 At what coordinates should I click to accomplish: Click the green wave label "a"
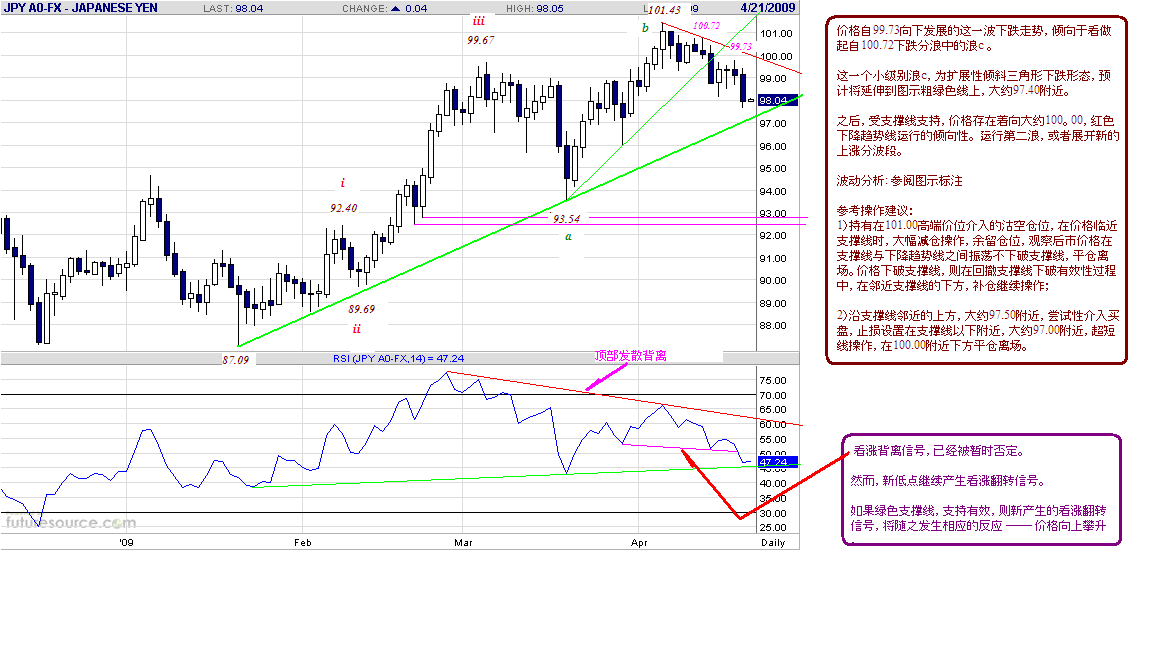click(568, 236)
